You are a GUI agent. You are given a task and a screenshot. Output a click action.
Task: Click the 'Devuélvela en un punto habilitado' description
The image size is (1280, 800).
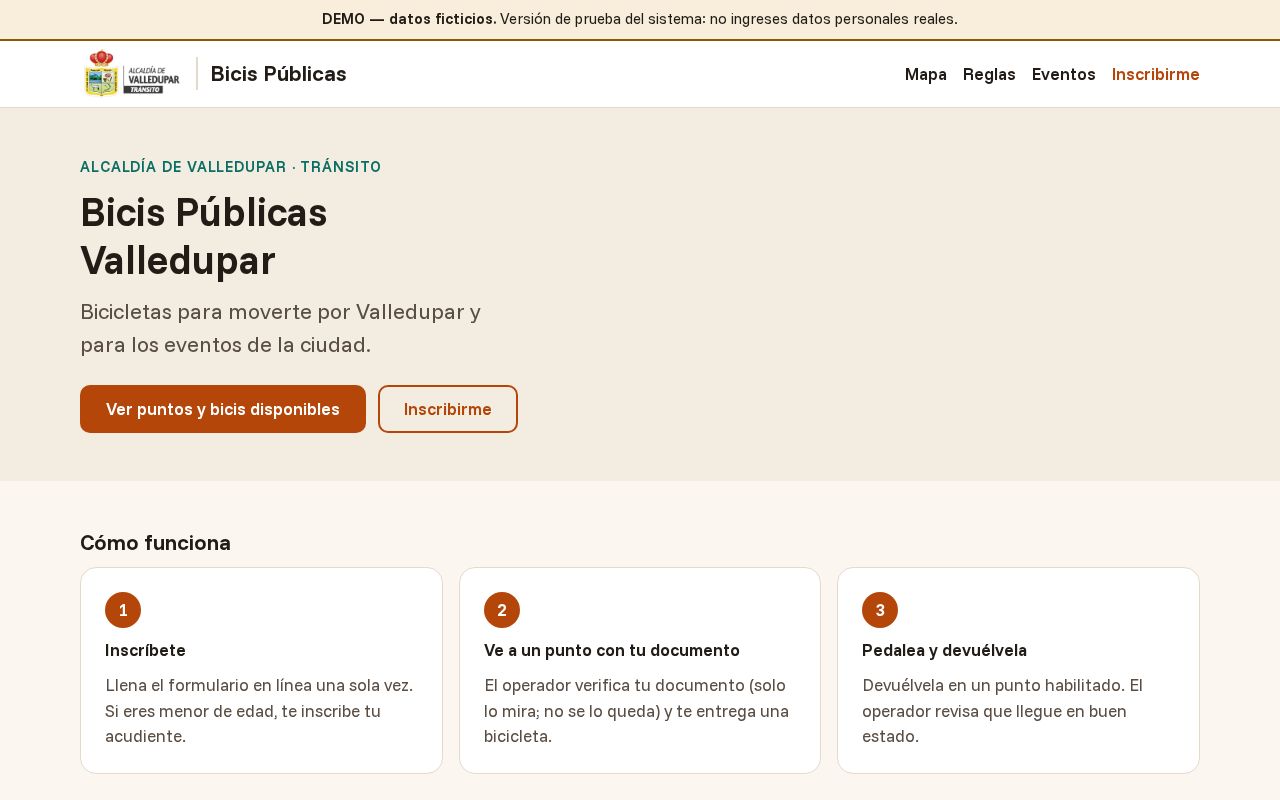(x=1003, y=711)
